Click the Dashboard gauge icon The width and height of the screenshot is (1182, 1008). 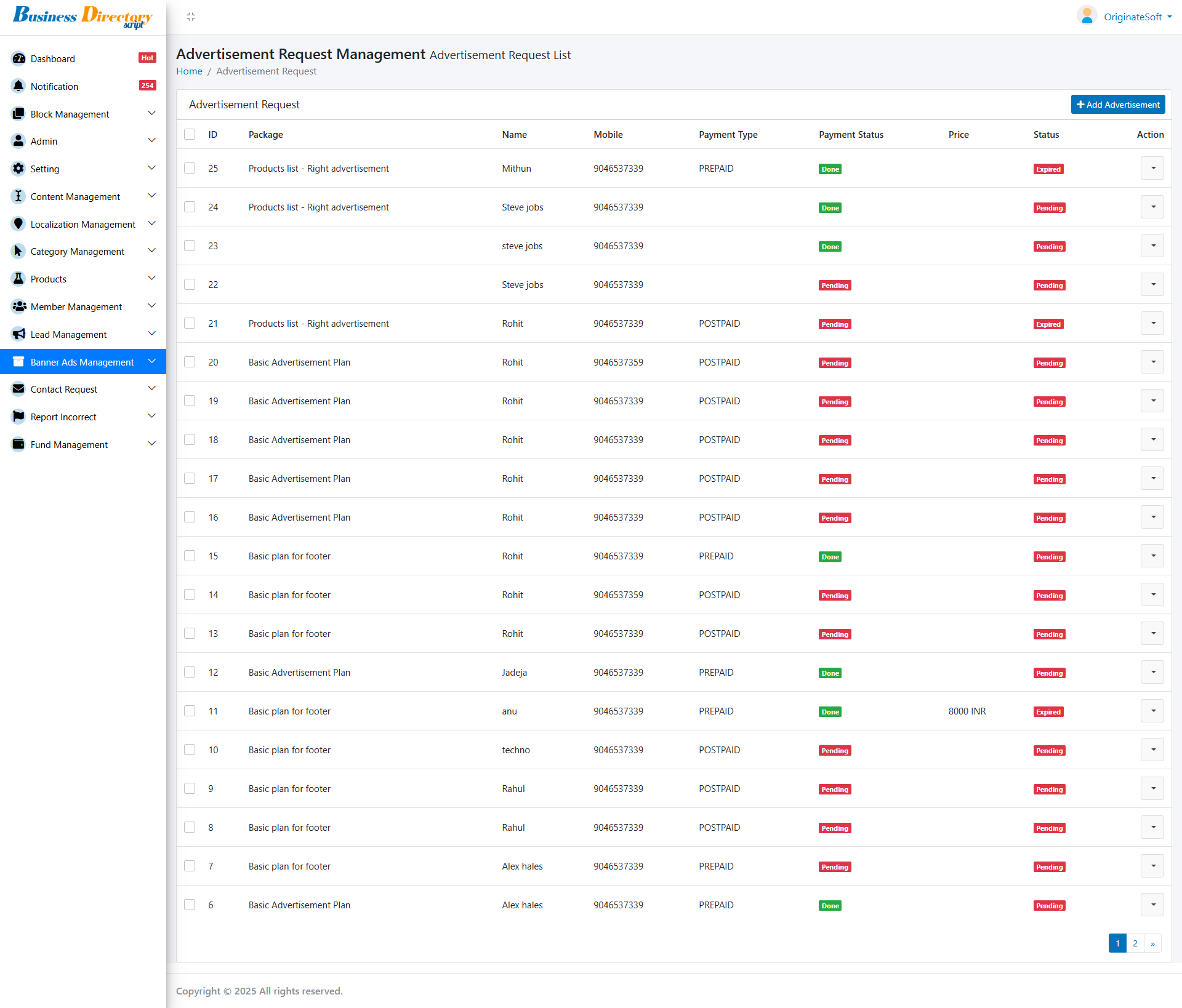(x=18, y=58)
